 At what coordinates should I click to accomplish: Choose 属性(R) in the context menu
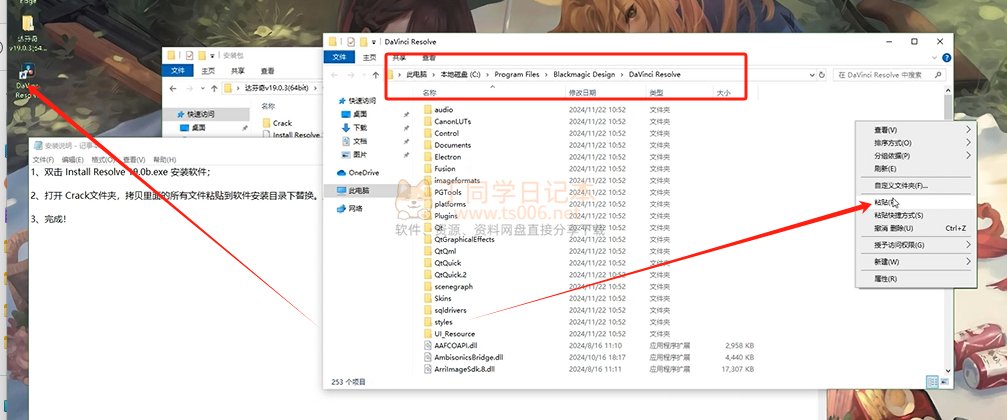(x=916, y=279)
